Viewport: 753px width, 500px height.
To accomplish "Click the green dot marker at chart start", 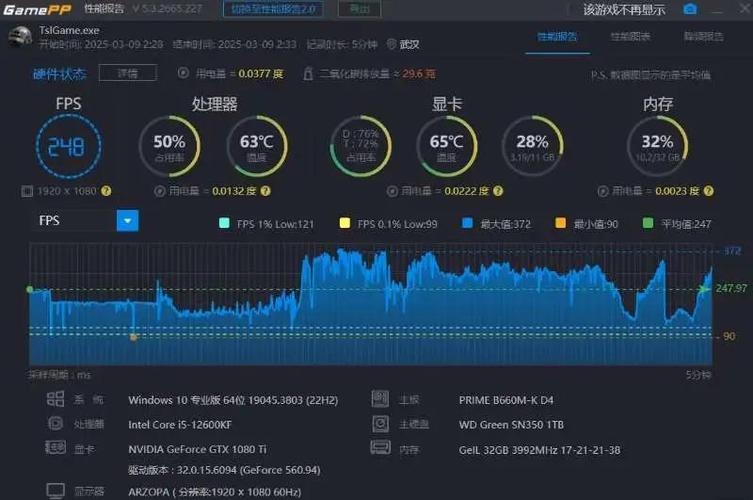I will [x=30, y=289].
